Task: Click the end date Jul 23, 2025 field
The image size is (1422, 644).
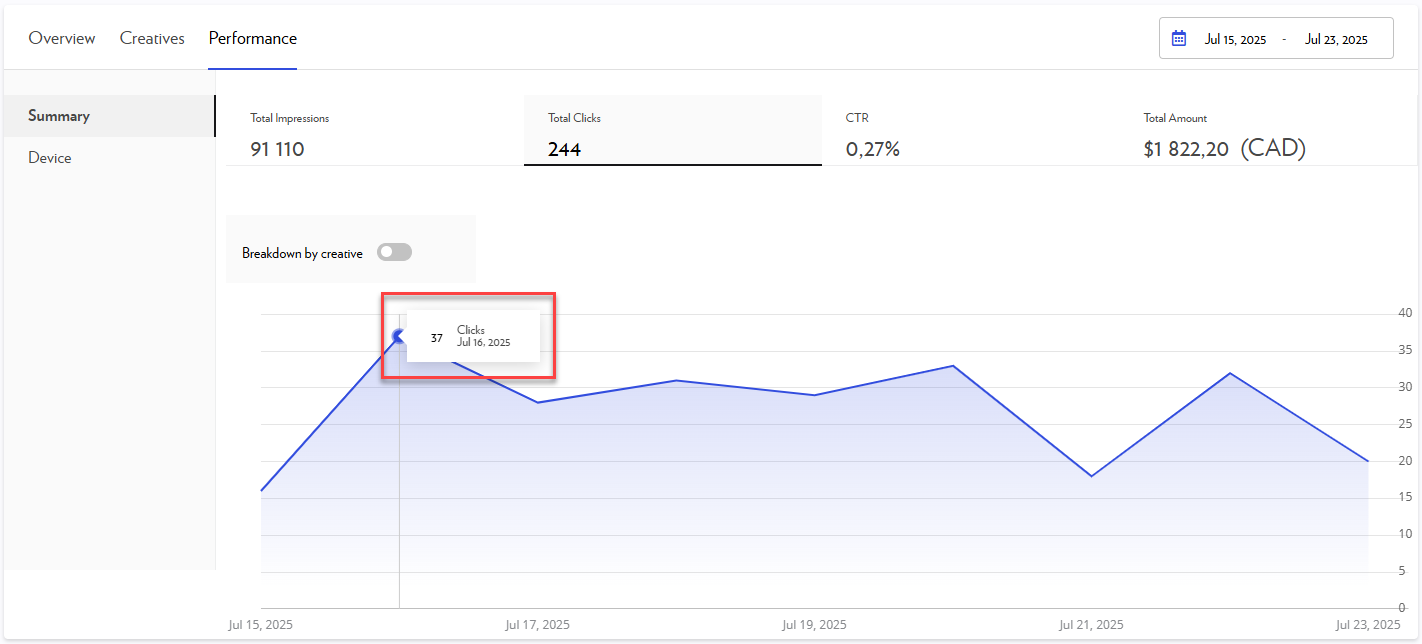Action: [1336, 40]
